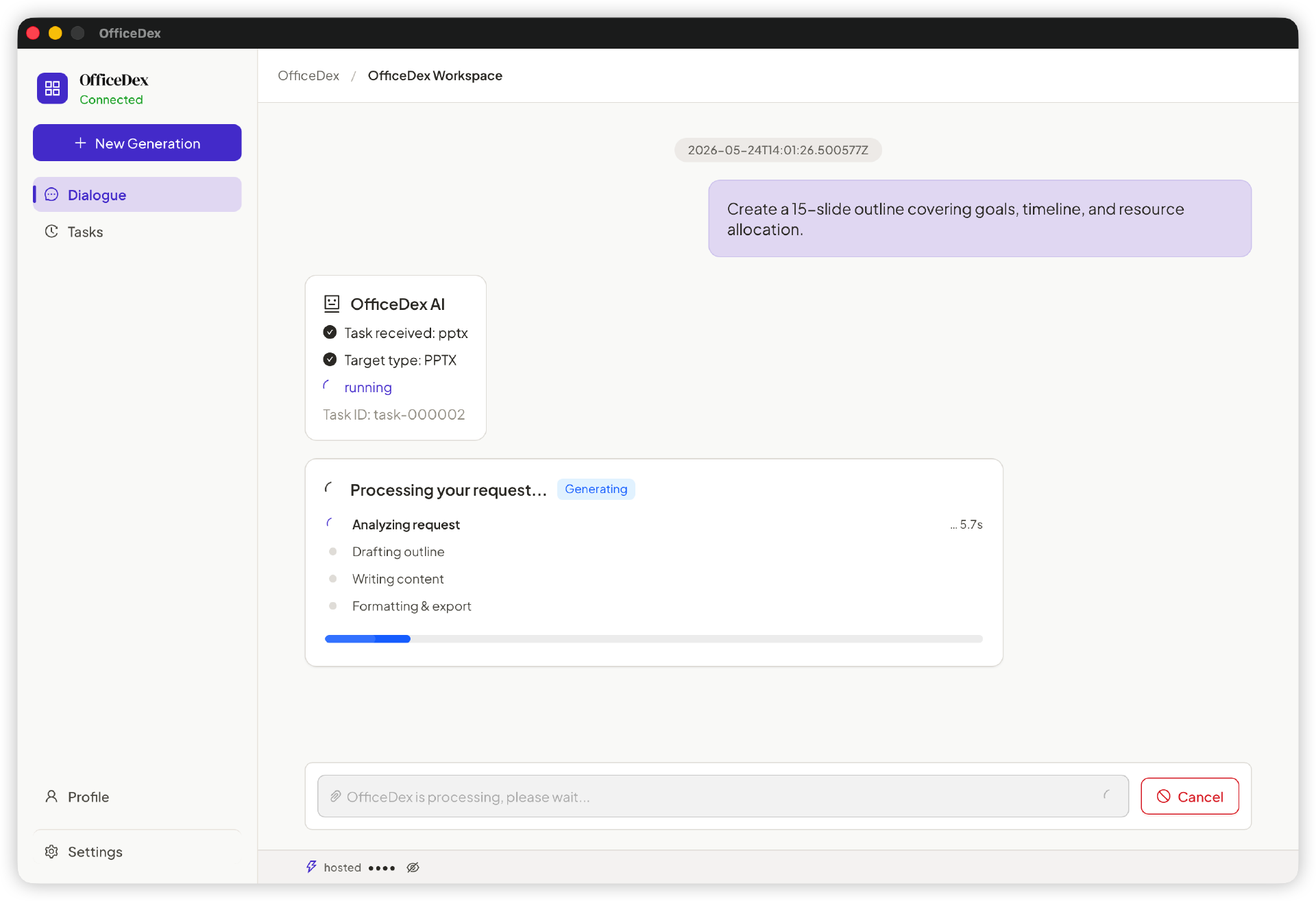This screenshot has height=901, width=1316.
Task: Click the lightning bolt hosted icon
Action: point(311,867)
